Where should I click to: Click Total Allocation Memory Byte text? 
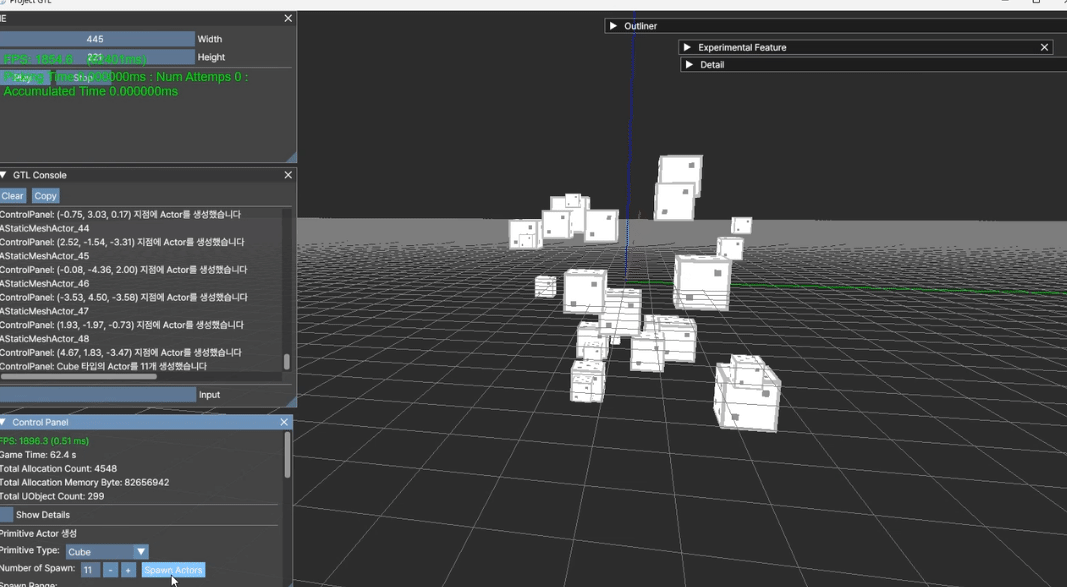click(84, 482)
